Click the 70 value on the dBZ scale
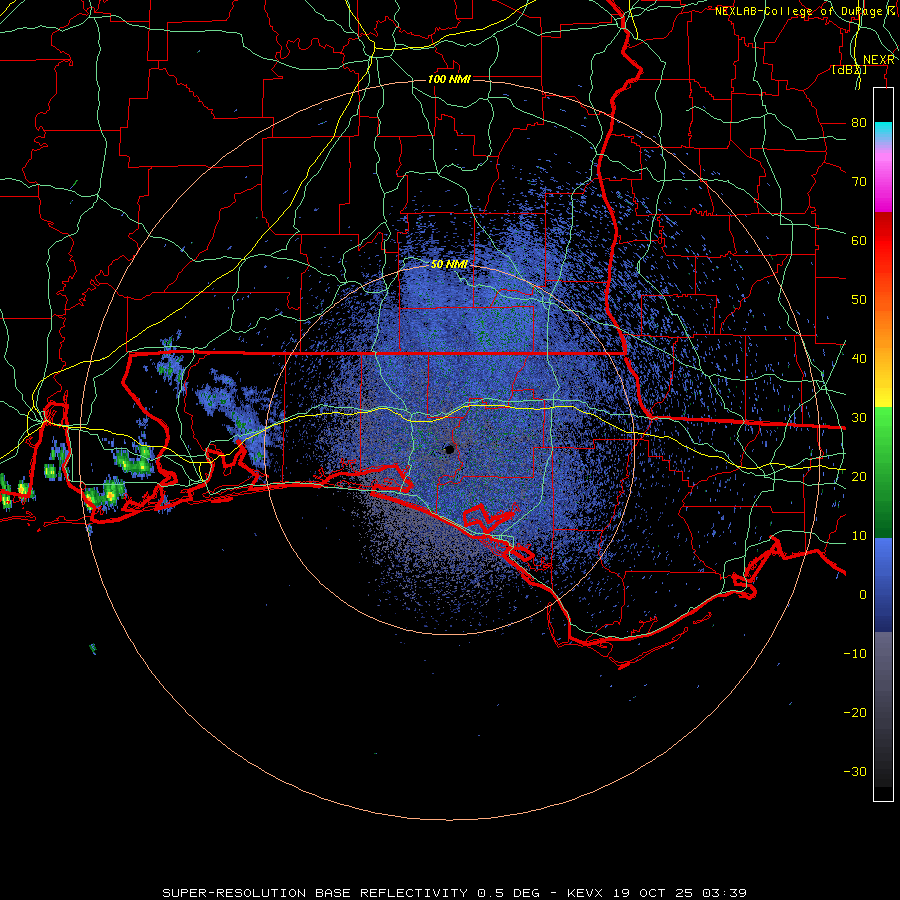Viewport: 900px width, 900px height. pyautogui.click(x=859, y=182)
